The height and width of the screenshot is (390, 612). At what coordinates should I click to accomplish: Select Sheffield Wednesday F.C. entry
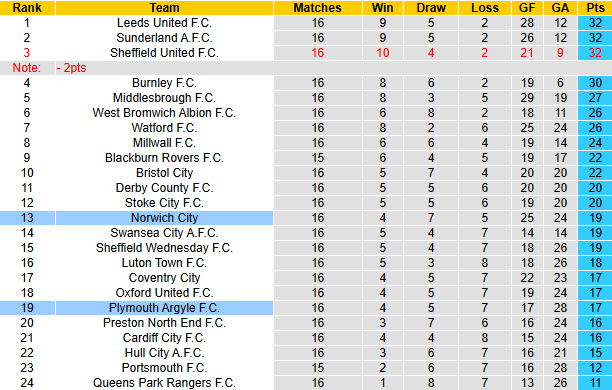tap(164, 248)
